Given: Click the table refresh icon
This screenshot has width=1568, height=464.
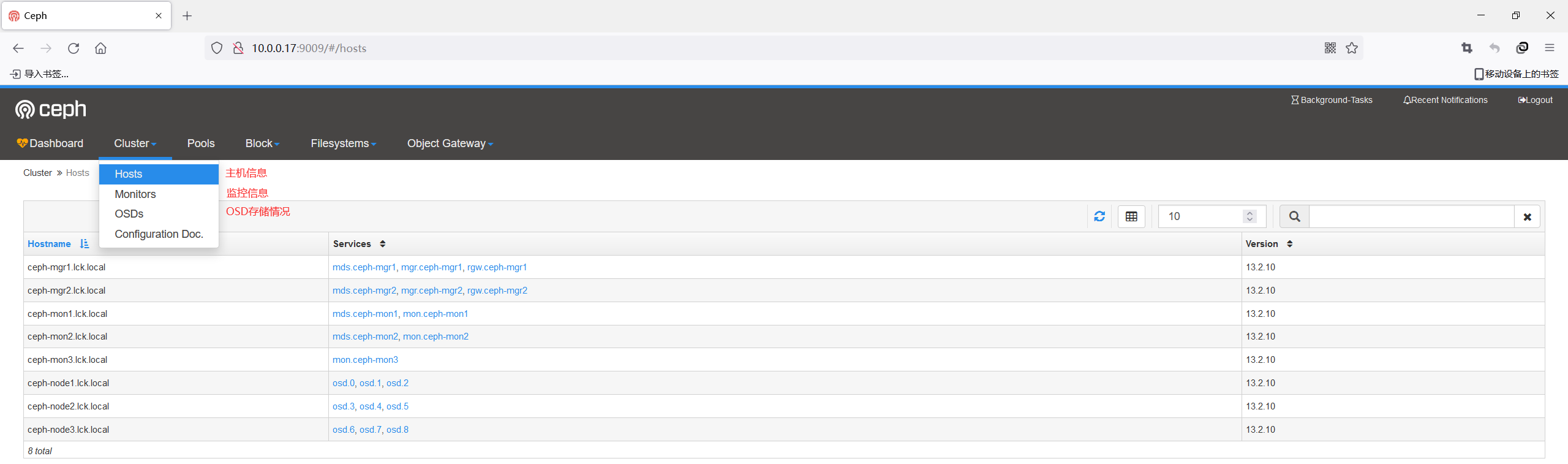Looking at the screenshot, I should [1099, 216].
